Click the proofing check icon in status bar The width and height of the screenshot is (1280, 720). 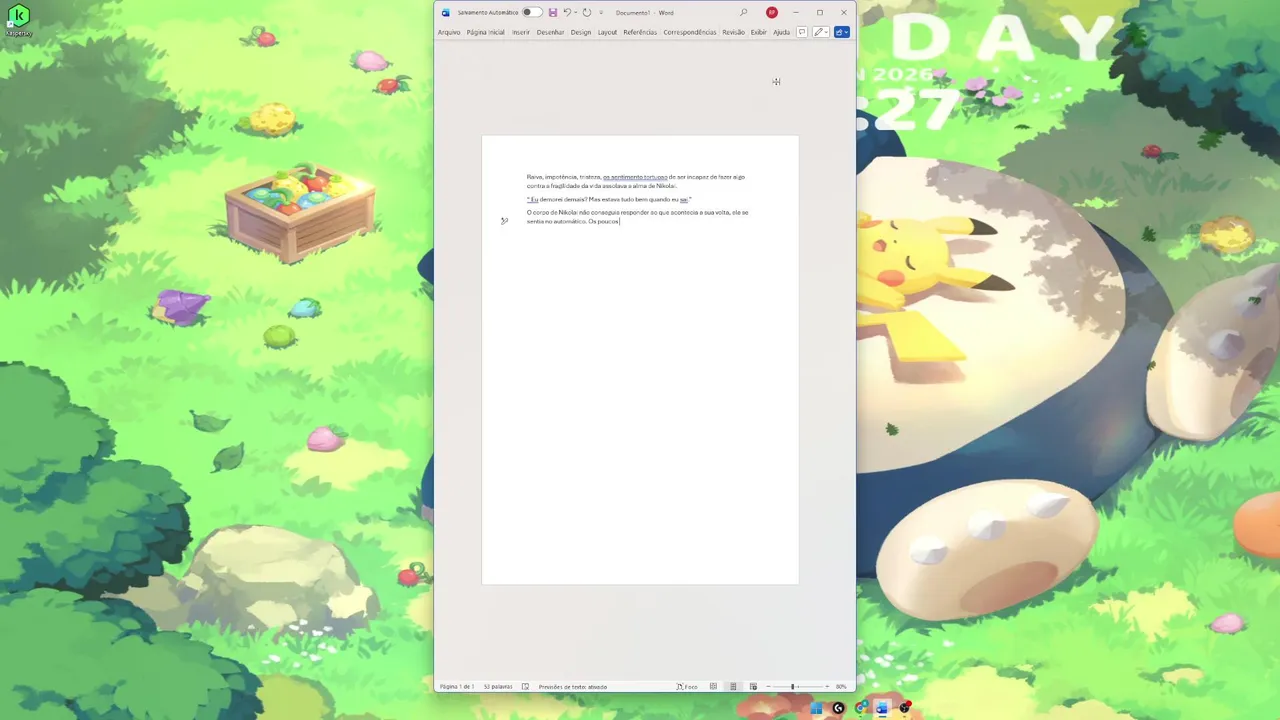click(525, 687)
